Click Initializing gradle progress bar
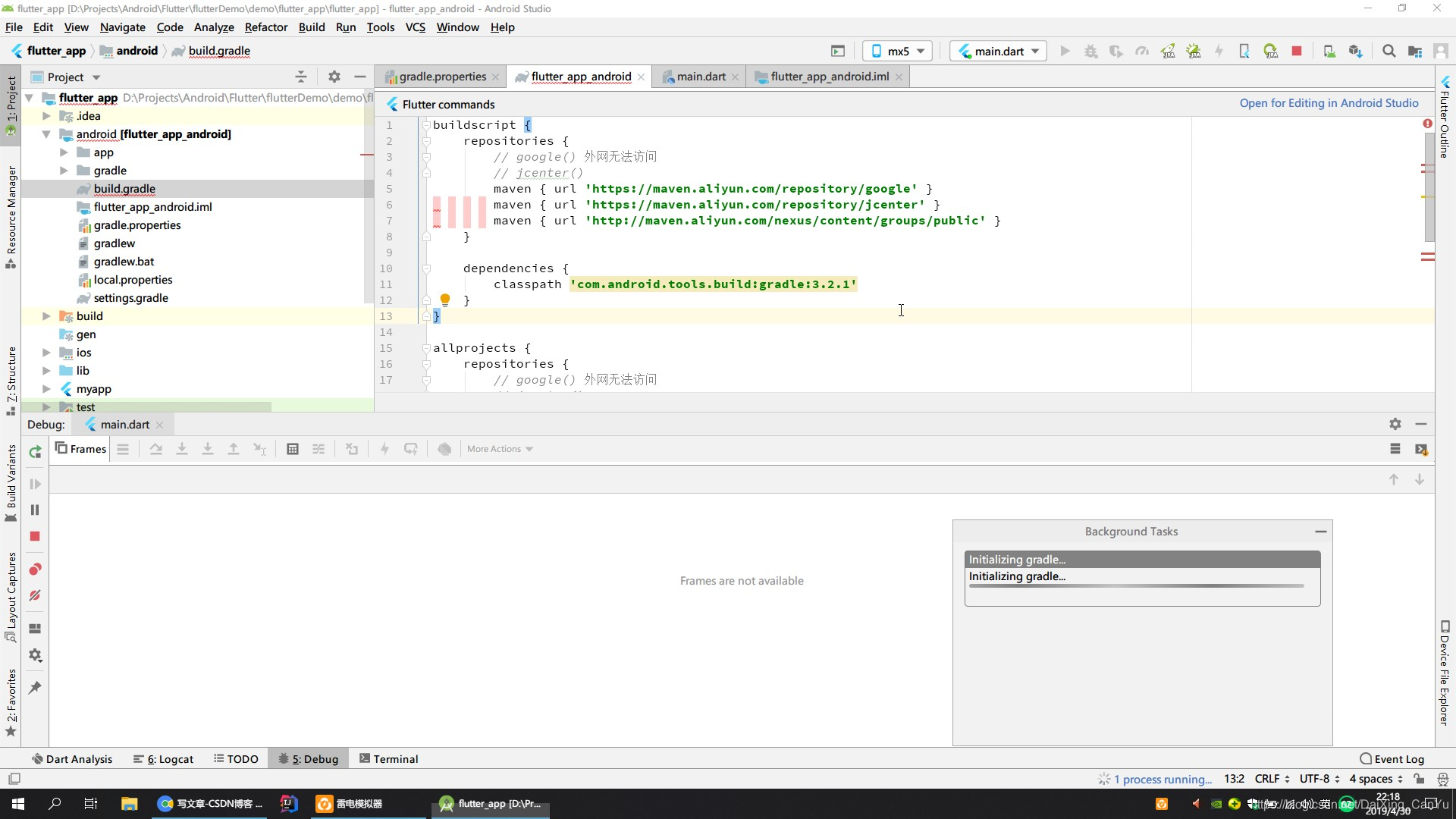Image resolution: width=1456 pixels, height=819 pixels. 1135,585
